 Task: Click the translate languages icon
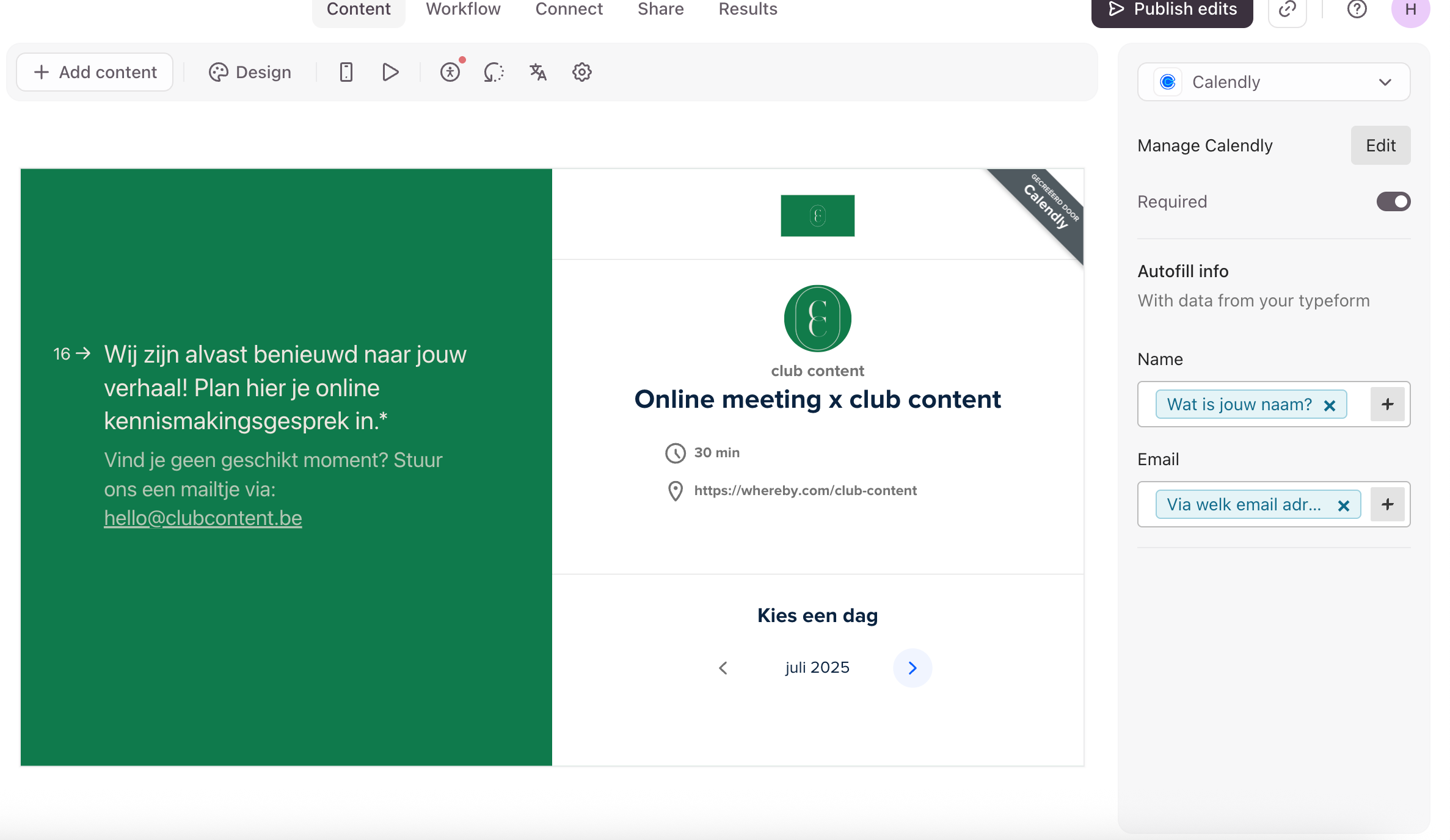(x=537, y=72)
